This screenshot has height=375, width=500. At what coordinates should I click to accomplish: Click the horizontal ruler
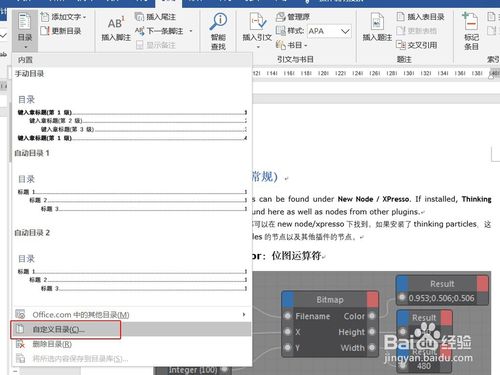click(375, 73)
